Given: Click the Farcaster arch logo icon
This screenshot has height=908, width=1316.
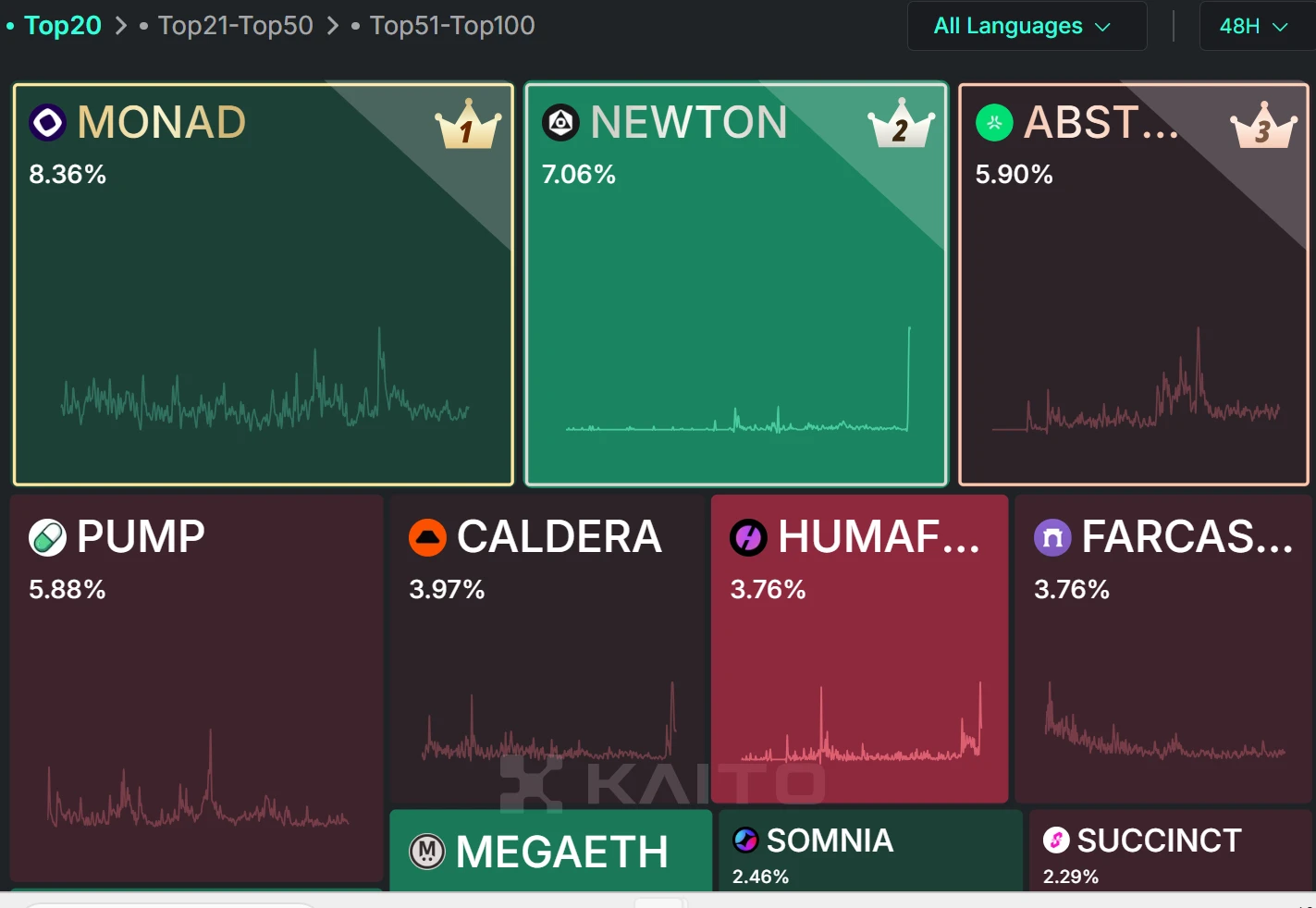Looking at the screenshot, I should point(1052,537).
